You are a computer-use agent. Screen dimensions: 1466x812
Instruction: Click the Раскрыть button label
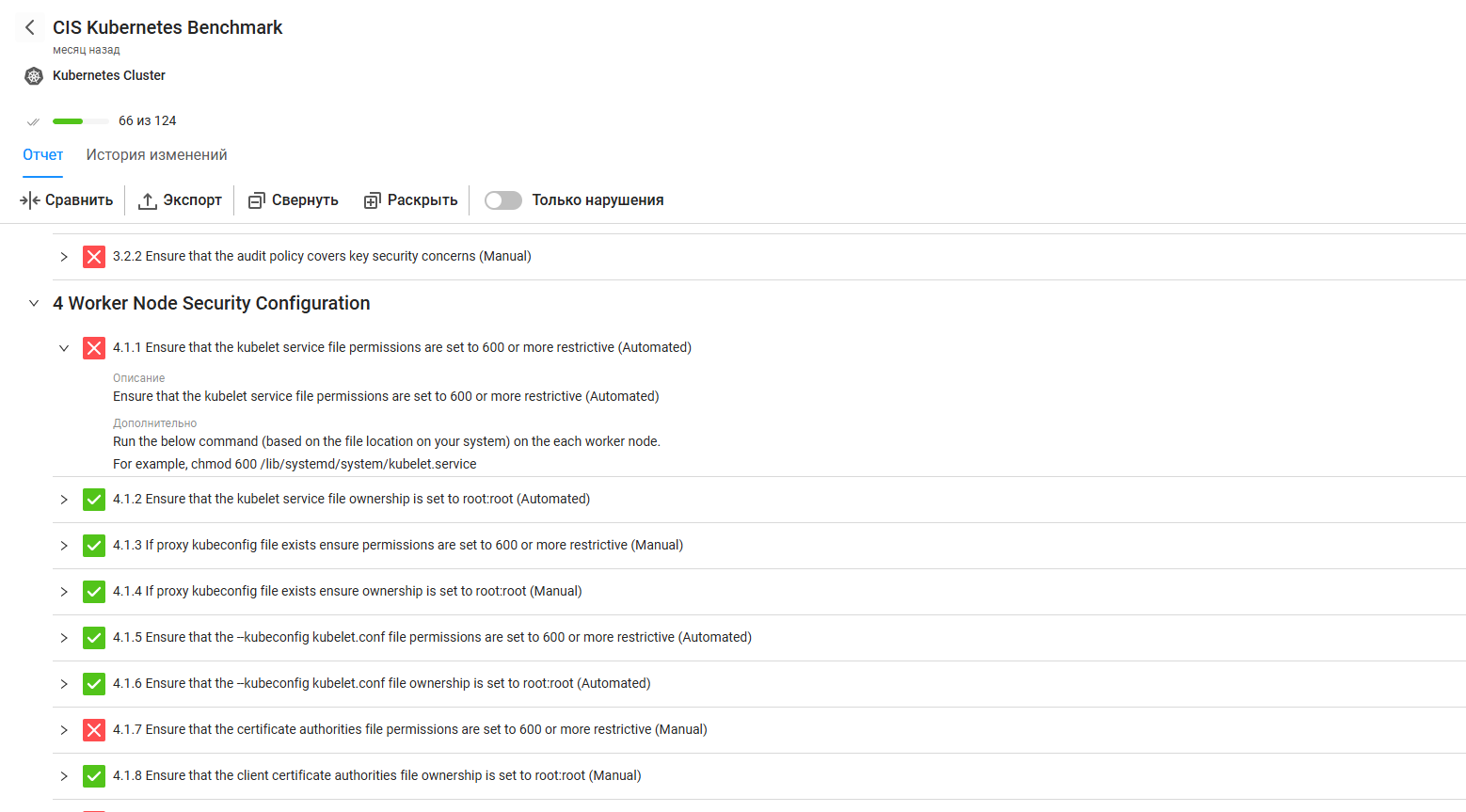click(422, 200)
